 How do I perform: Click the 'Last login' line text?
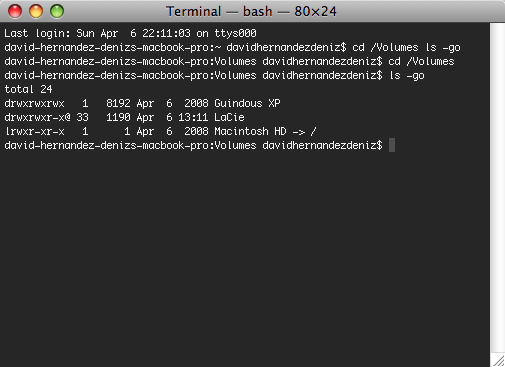[x=130, y=33]
